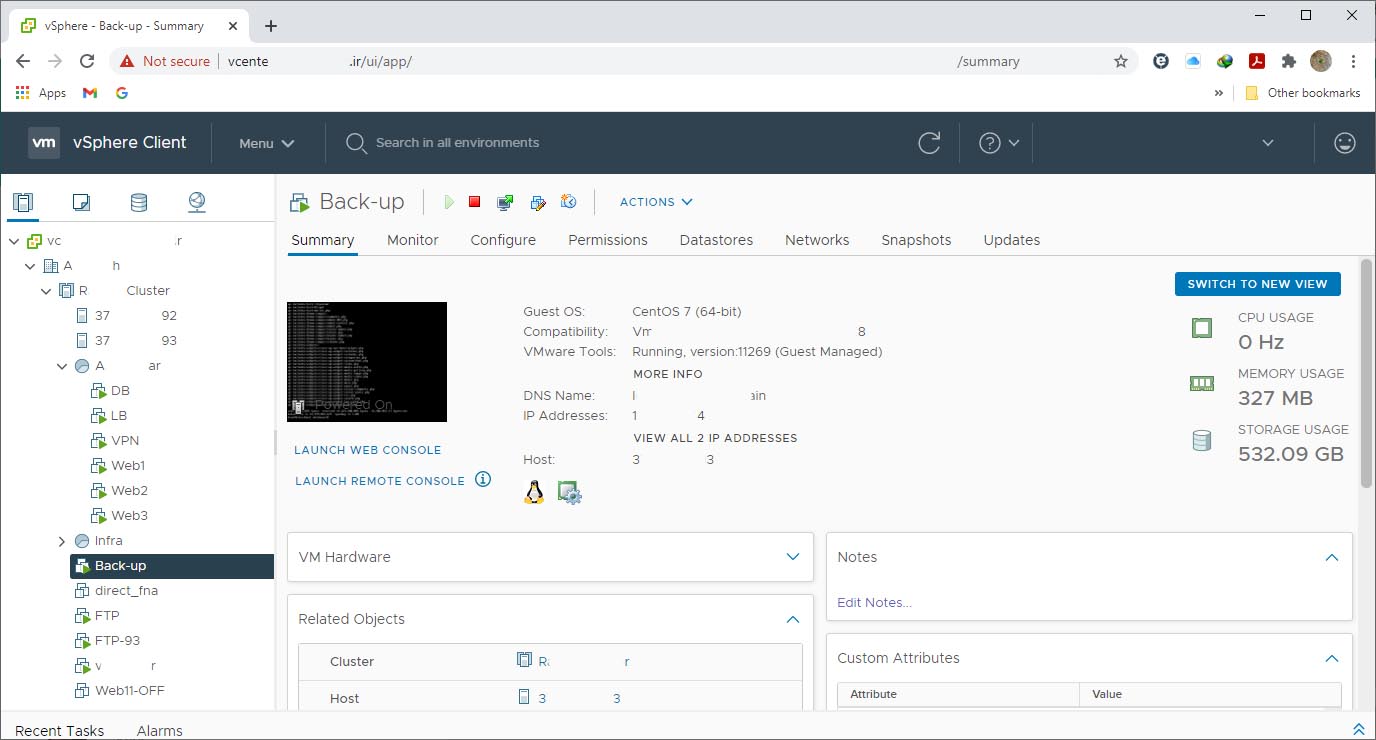The width and height of the screenshot is (1376, 740).
Task: Expand the Infra resource pool
Action: point(62,541)
